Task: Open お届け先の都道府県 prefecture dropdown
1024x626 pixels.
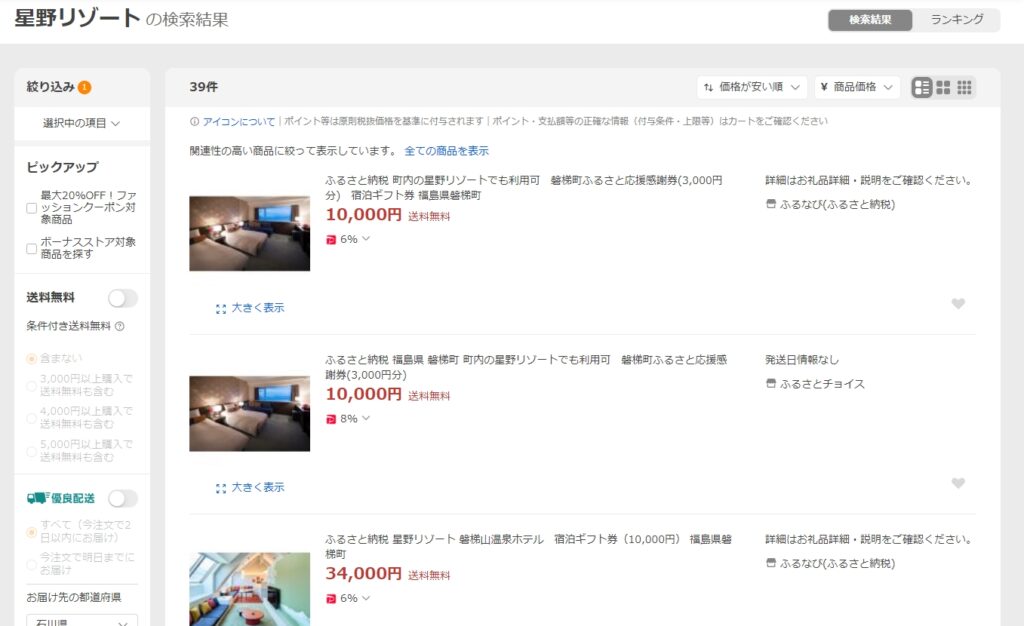Action: (x=82, y=621)
